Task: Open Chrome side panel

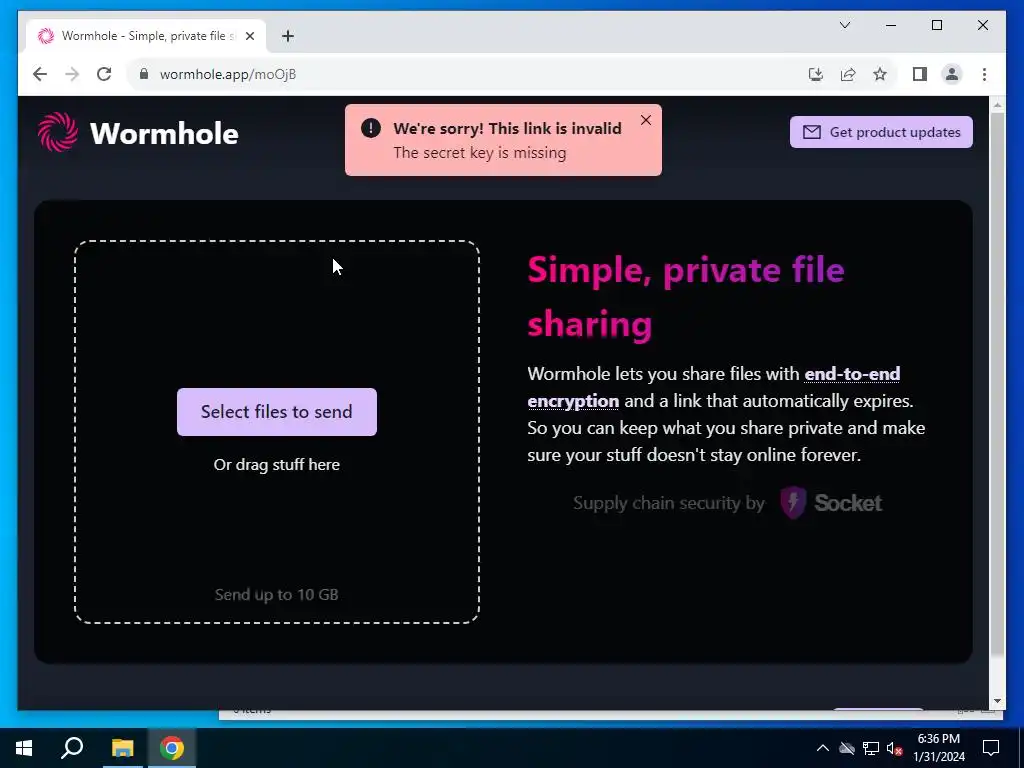Action: 920,74
